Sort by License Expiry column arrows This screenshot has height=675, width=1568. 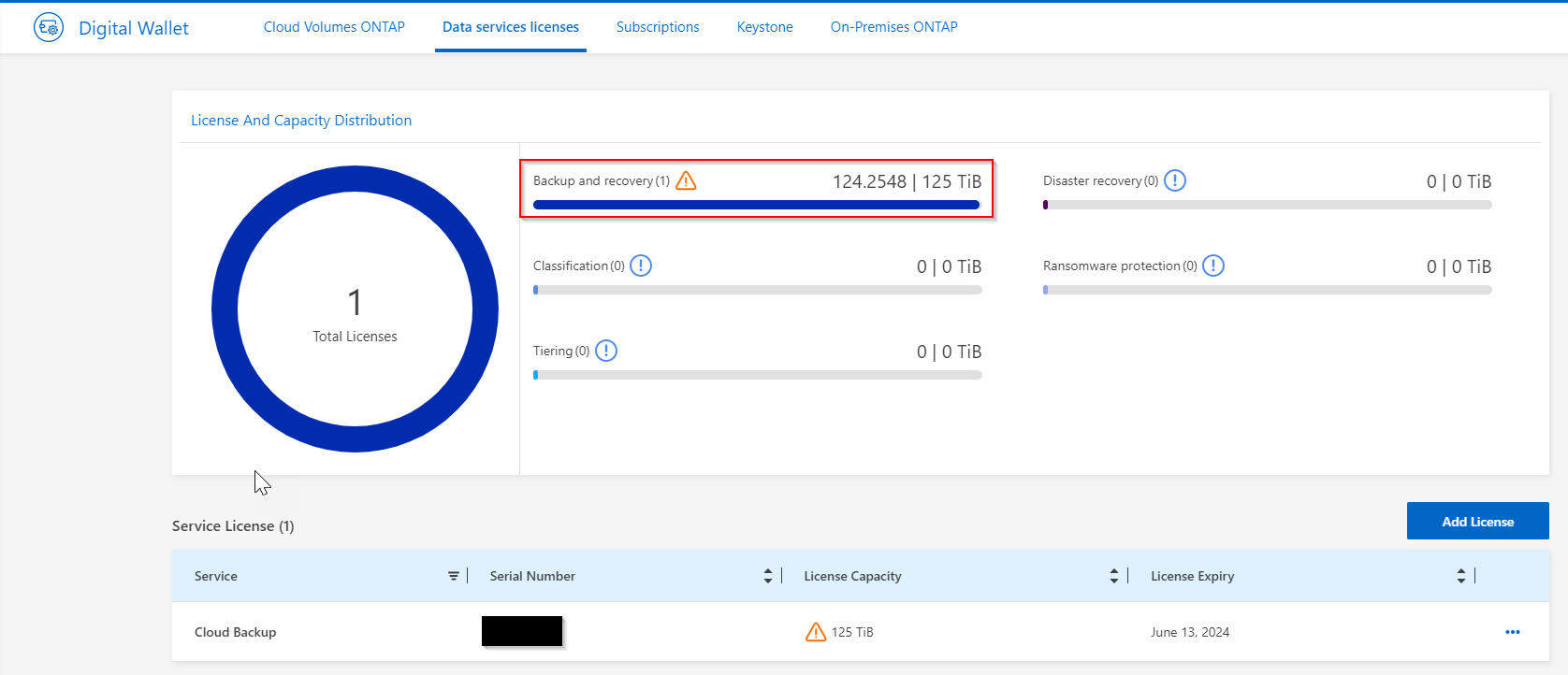[x=1461, y=576]
